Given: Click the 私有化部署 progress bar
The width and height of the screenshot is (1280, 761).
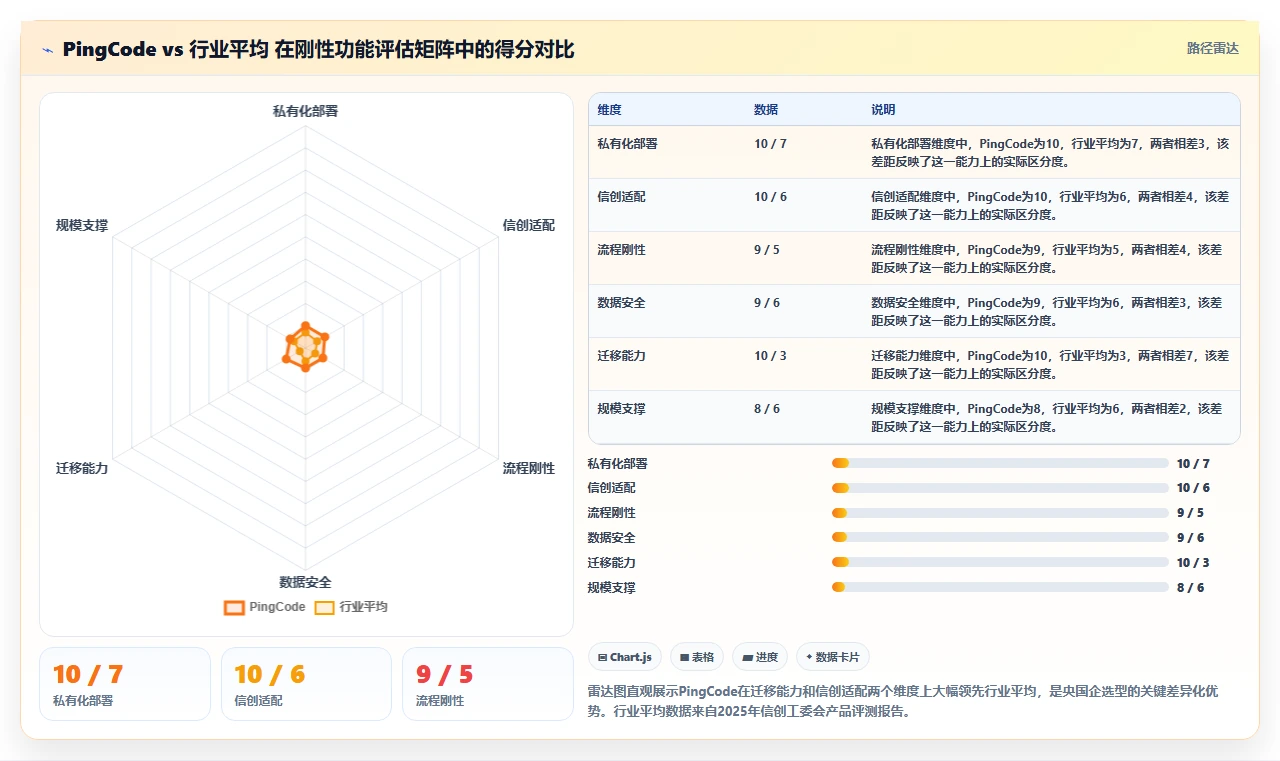Looking at the screenshot, I should [1000, 463].
